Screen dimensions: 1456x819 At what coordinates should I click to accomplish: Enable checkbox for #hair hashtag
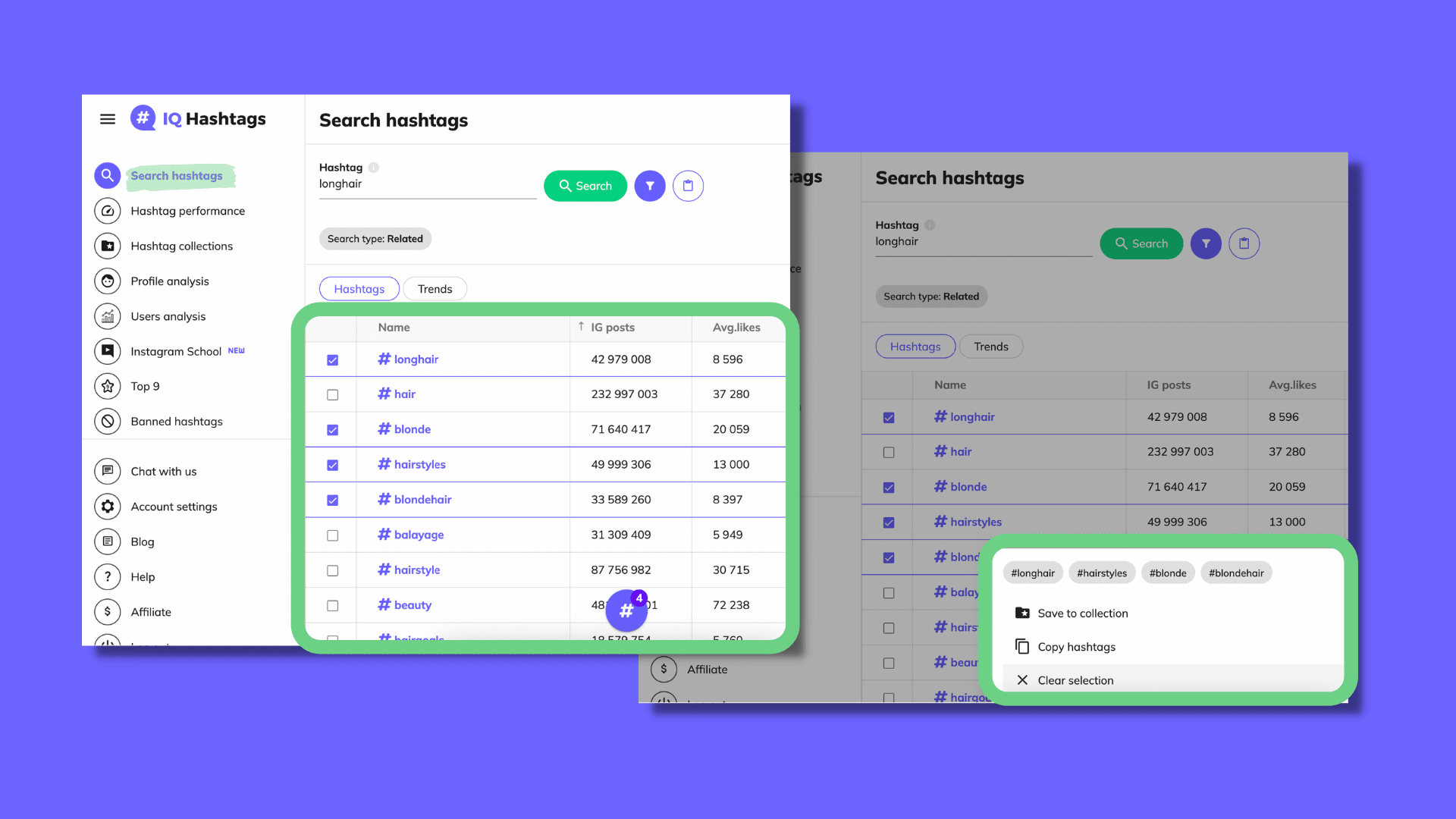333,394
